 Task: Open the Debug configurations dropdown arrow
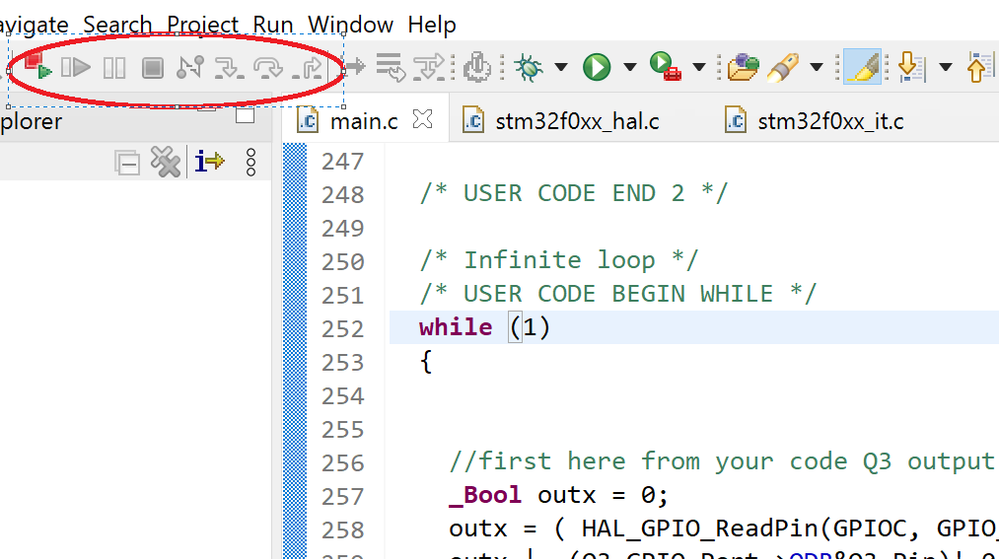561,67
